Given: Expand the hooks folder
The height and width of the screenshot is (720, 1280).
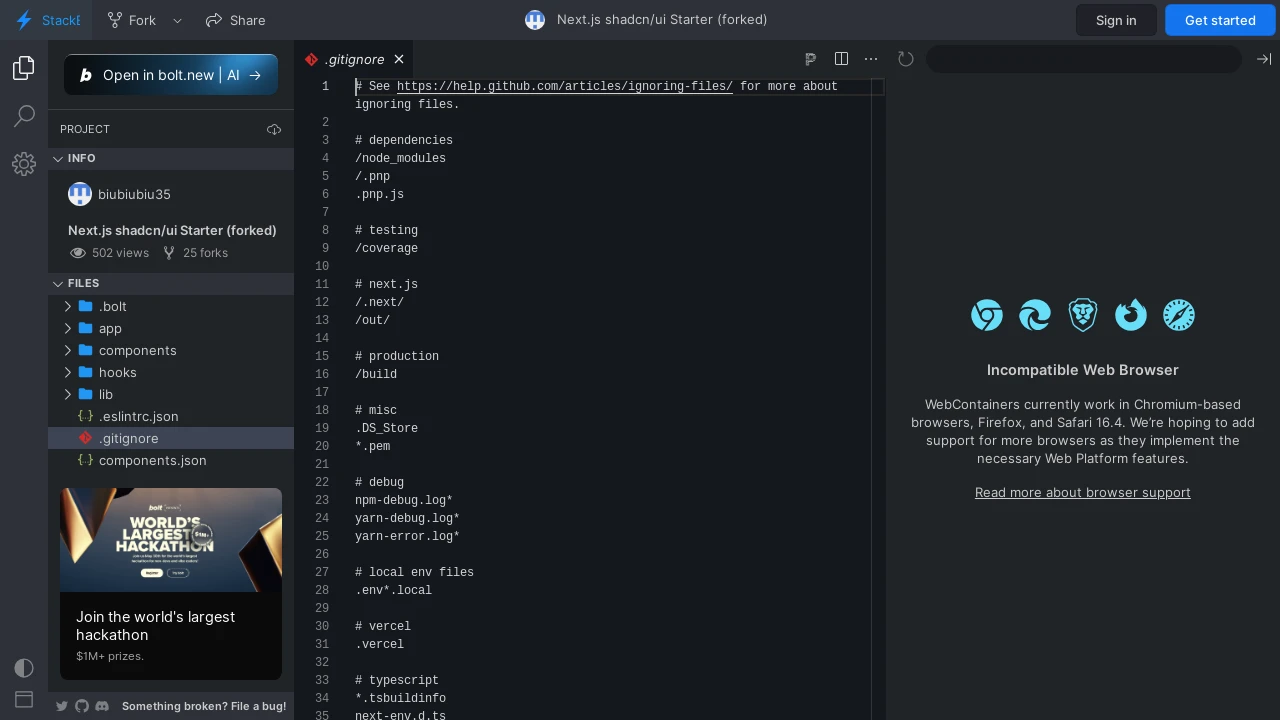Looking at the screenshot, I should (x=171, y=372).
